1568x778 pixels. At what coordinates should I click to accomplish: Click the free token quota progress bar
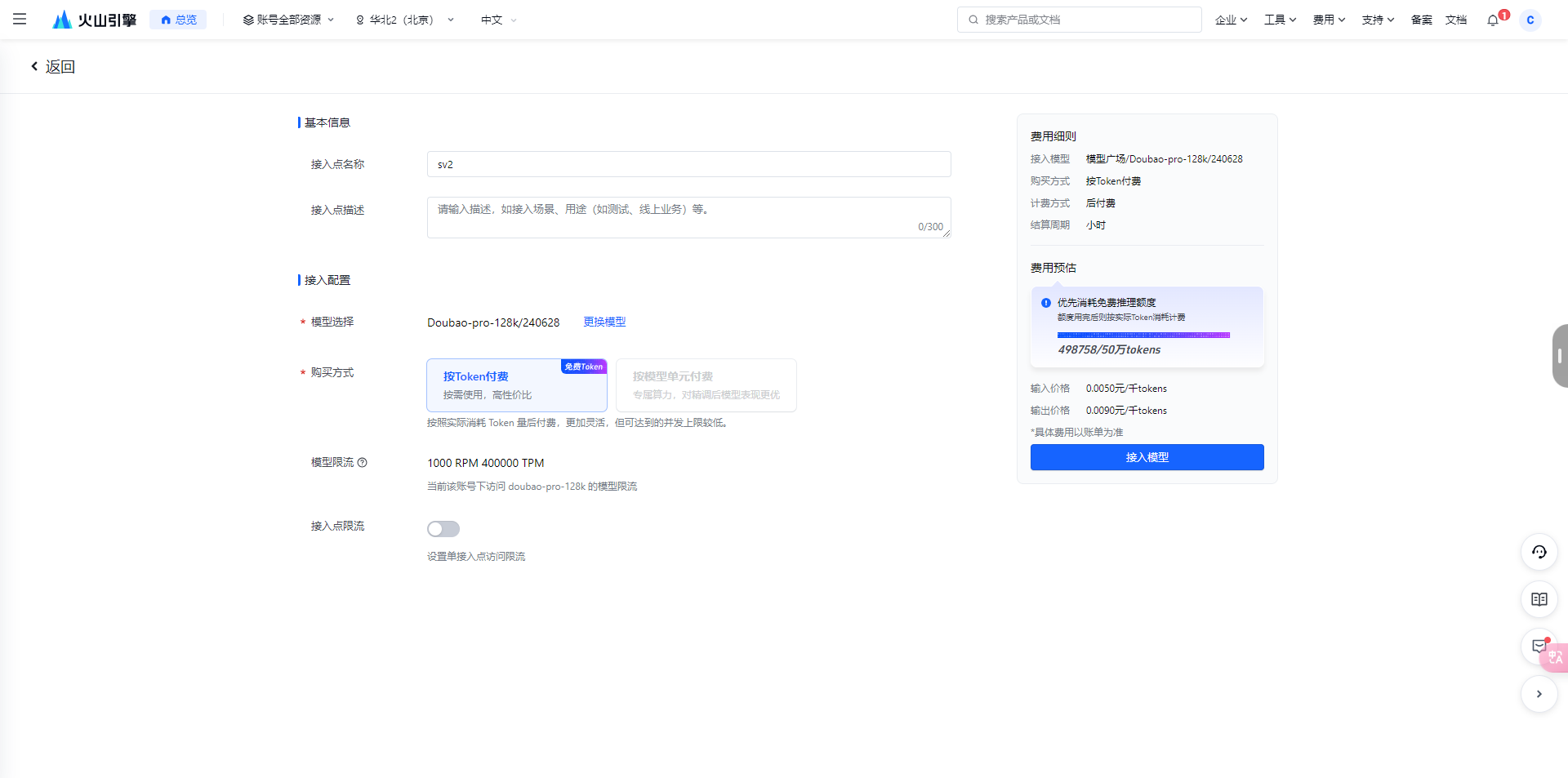[1143, 335]
